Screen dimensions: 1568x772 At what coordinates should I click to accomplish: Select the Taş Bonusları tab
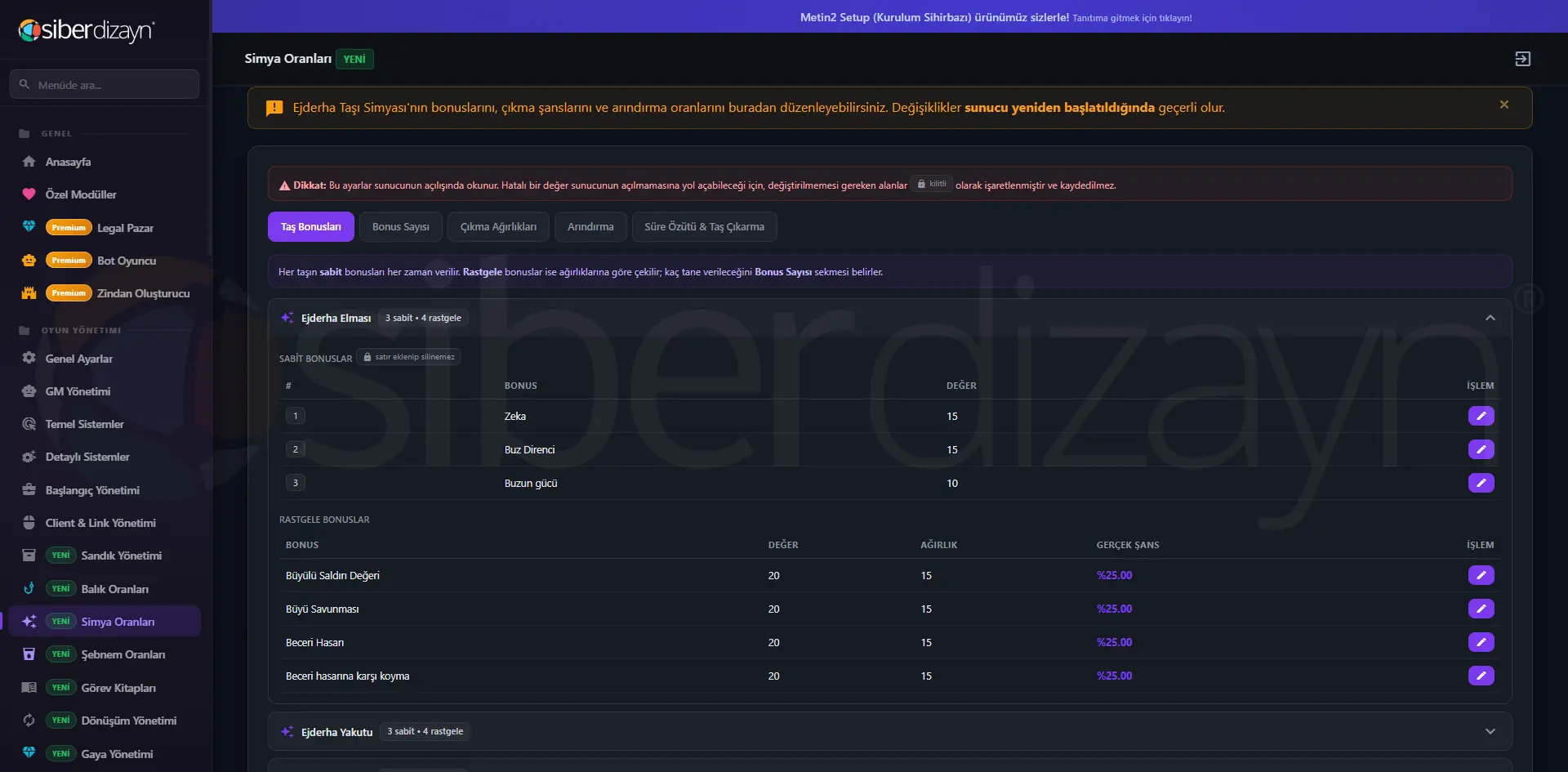(311, 227)
